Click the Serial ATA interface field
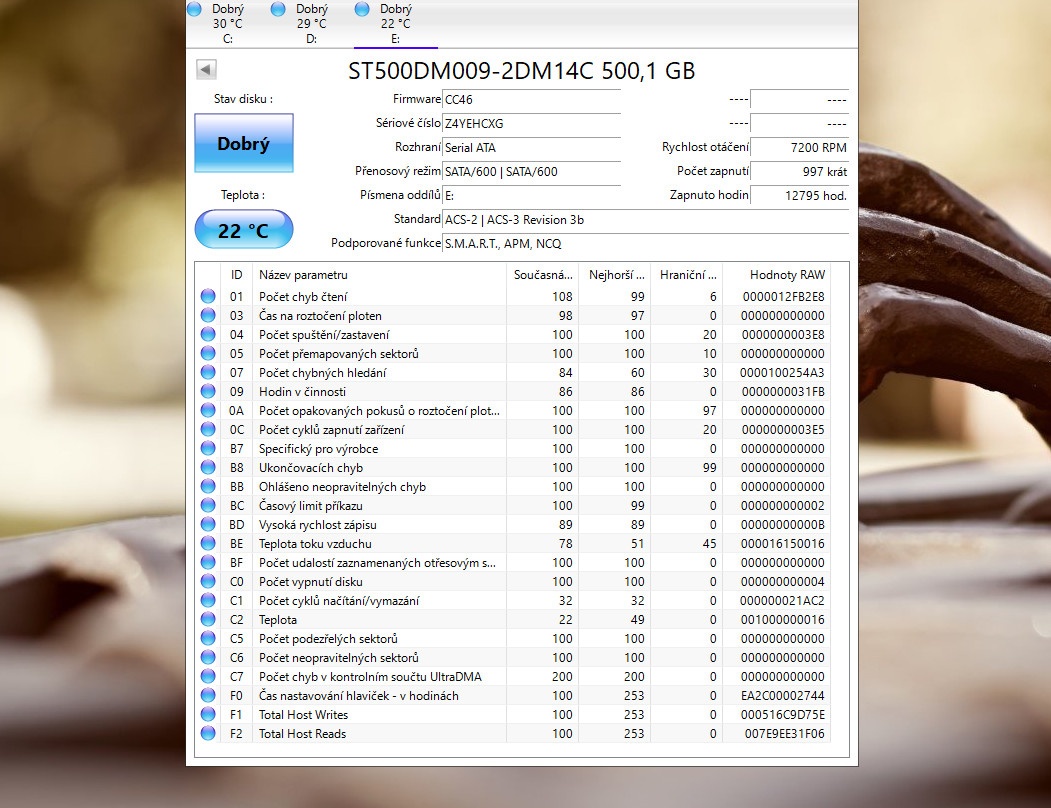 tap(532, 148)
